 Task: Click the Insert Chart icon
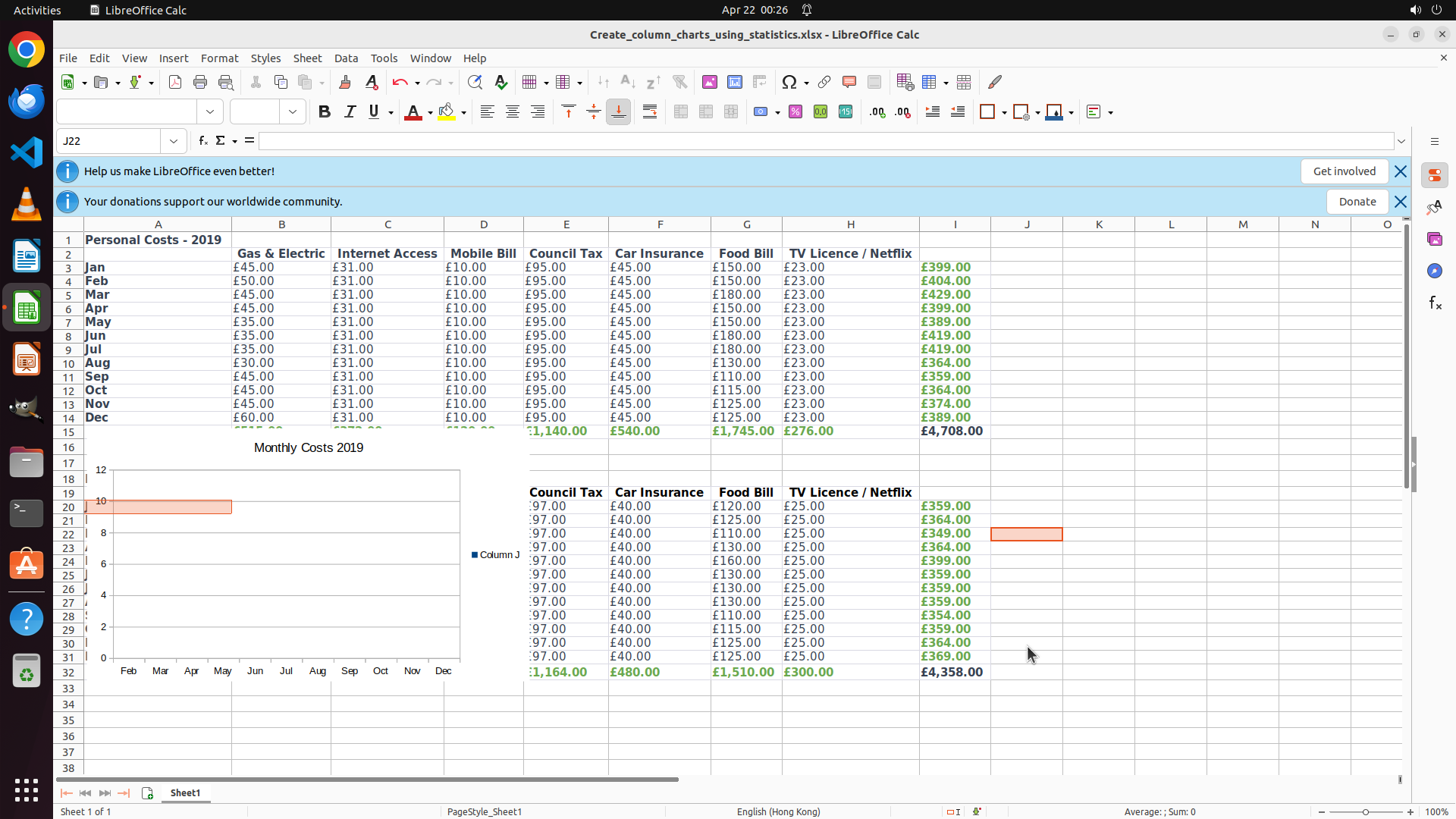734,82
